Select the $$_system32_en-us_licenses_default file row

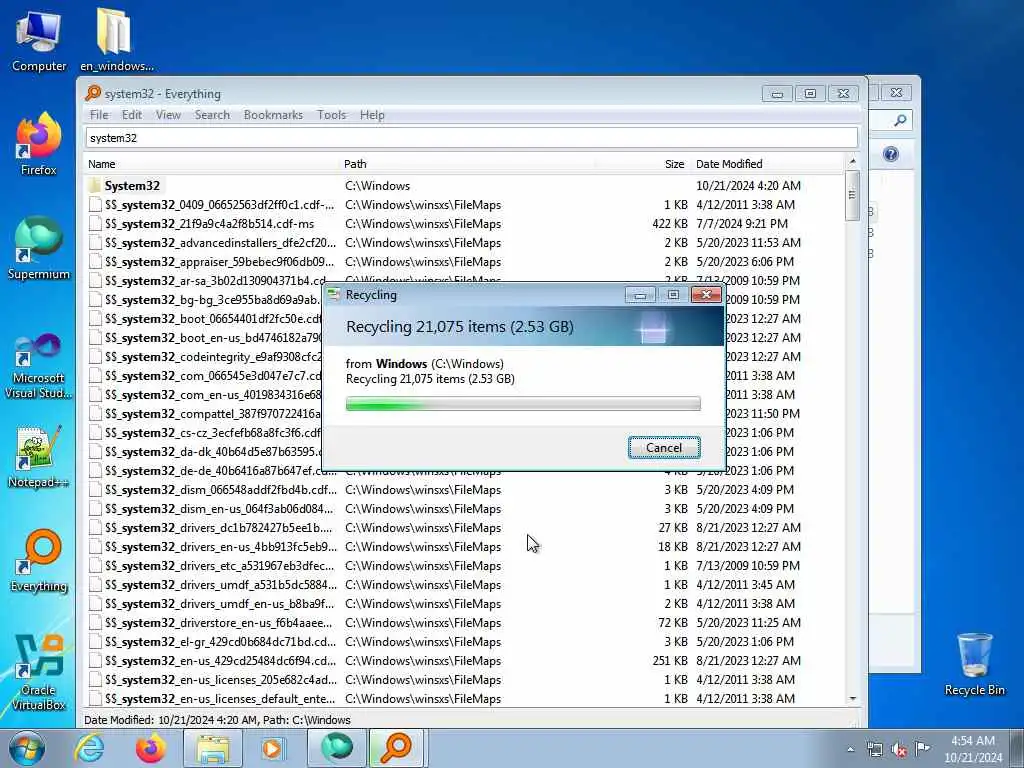(x=464, y=698)
